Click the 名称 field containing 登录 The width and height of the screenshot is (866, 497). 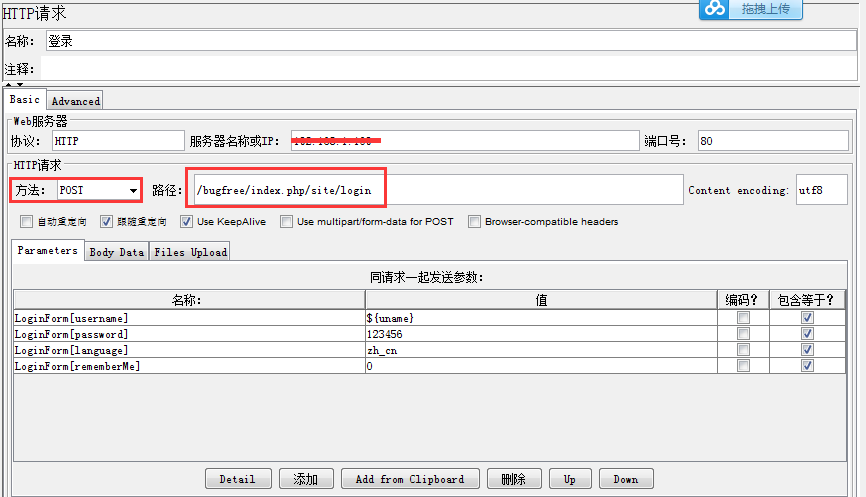point(451,41)
